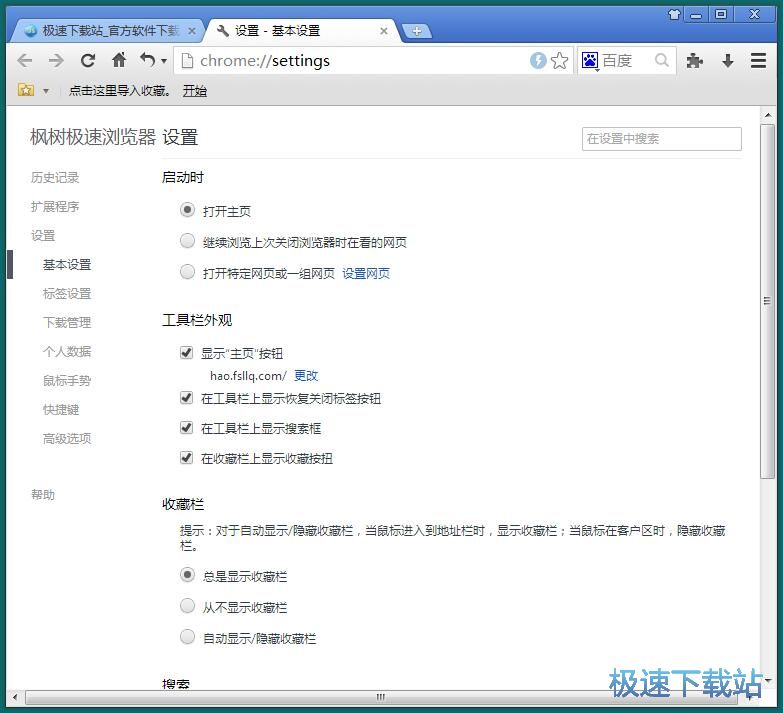Viewport: 783px width, 713px height.
Task: Click the lightning speed mode icon
Action: pyautogui.click(x=538, y=61)
